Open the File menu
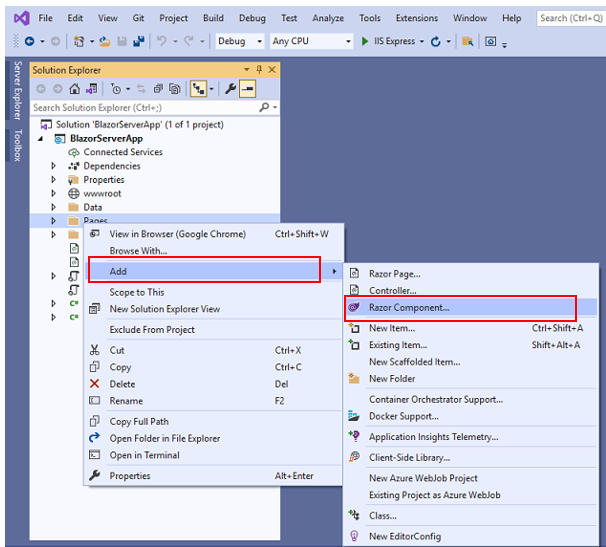This screenshot has width=606, height=547. tap(45, 18)
